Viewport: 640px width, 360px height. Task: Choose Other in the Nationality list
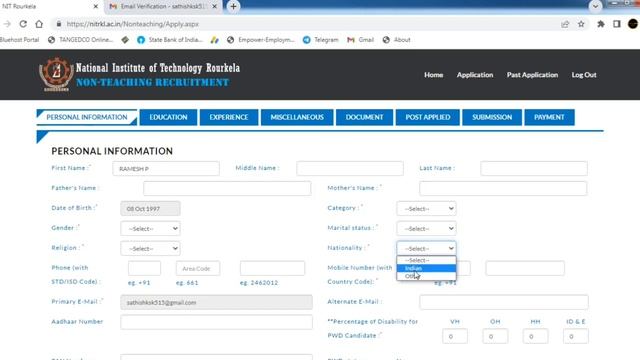[426, 276]
